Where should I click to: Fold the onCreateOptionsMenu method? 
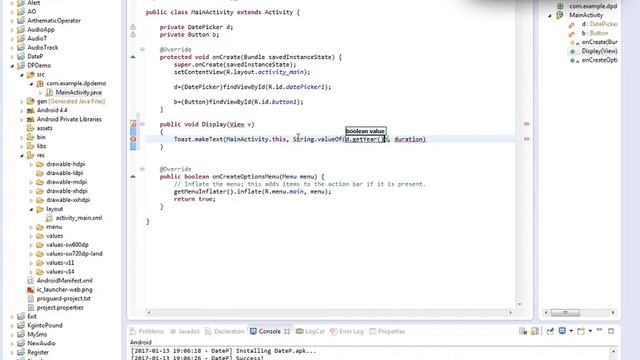point(142,169)
